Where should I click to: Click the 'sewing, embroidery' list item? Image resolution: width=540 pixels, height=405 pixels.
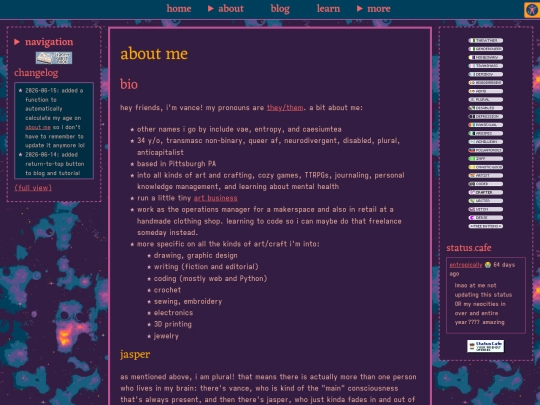click(188, 301)
